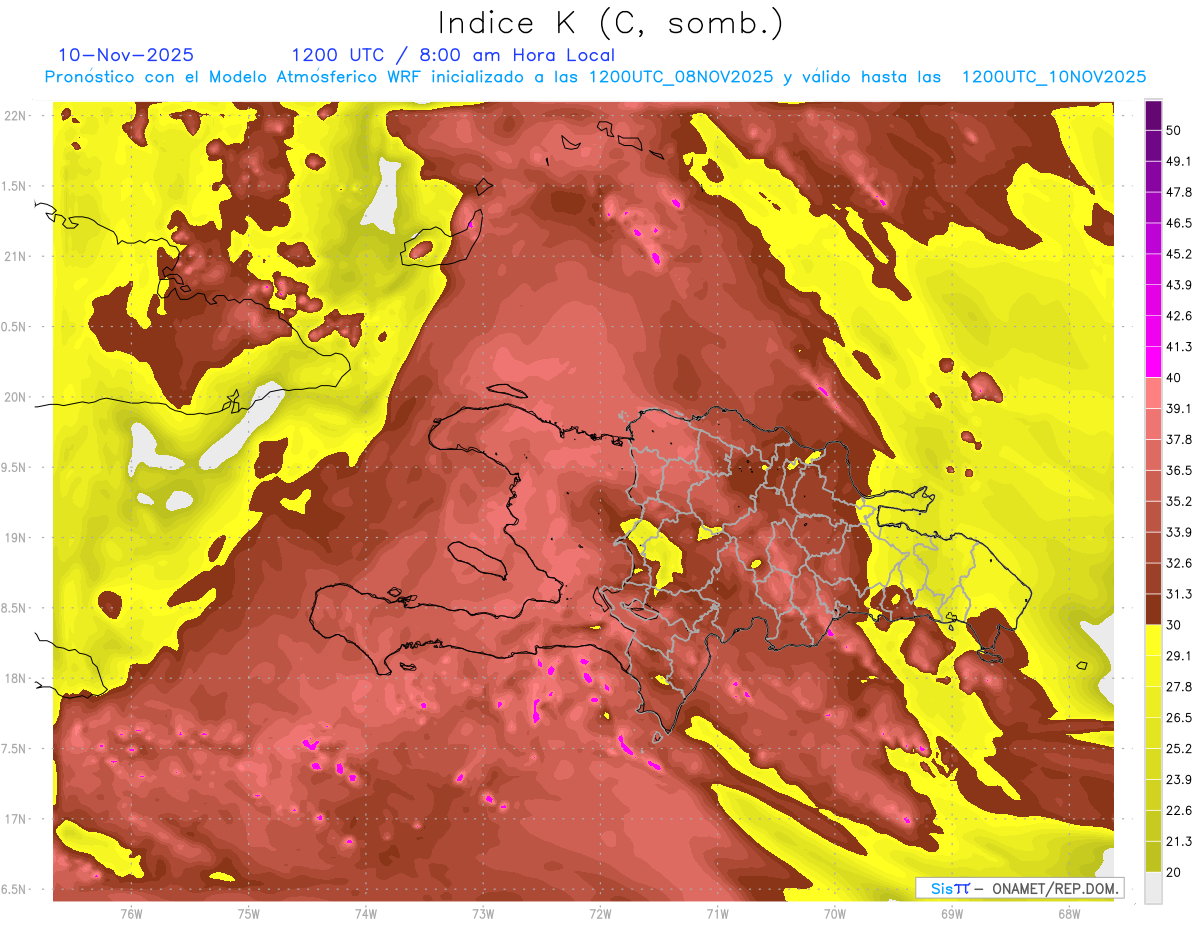The image size is (1200, 927).
Task: Click the colorbar value "43.9"
Action: (1178, 285)
